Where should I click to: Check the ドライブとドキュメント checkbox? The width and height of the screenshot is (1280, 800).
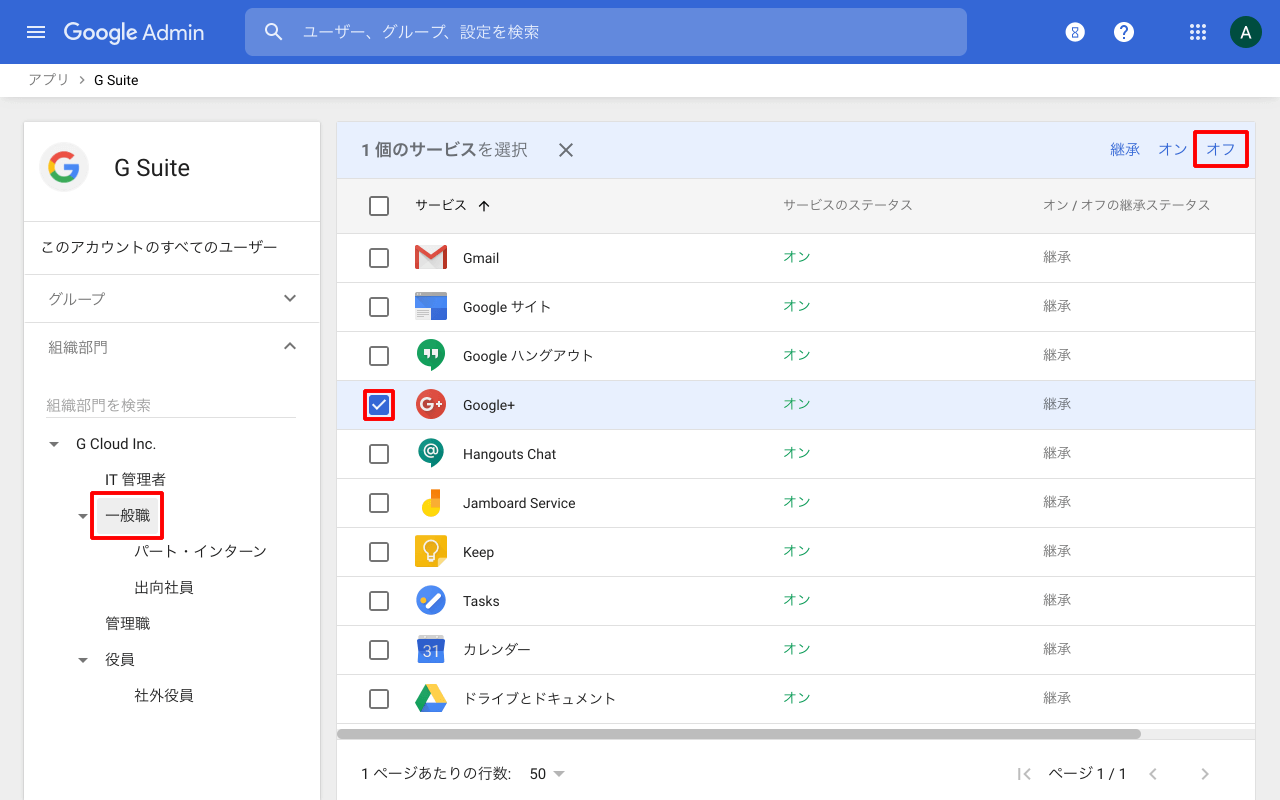[x=379, y=699]
